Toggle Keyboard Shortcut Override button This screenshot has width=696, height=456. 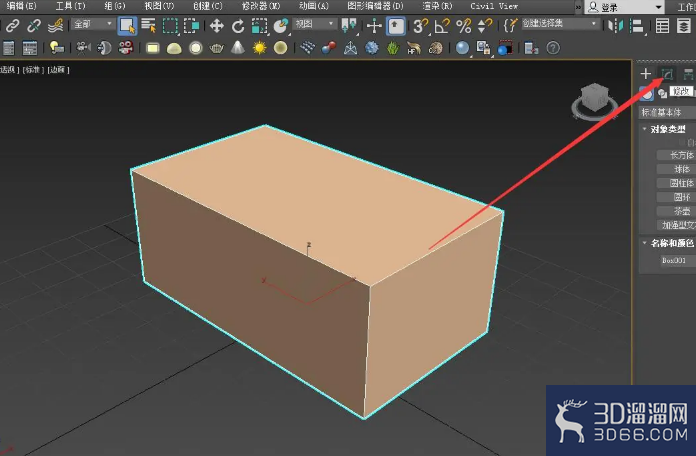(x=395, y=26)
